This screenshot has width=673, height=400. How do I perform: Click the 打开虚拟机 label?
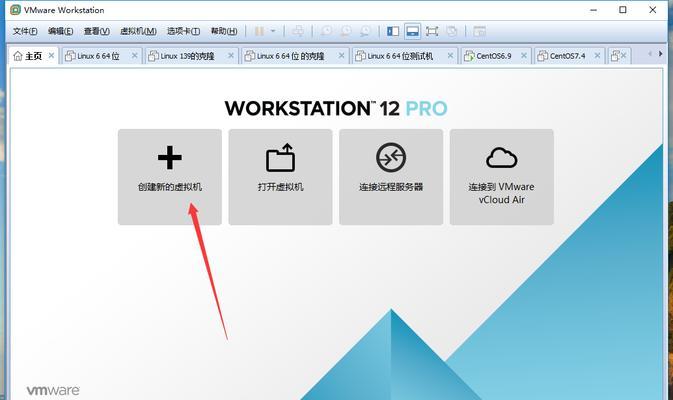point(280,187)
